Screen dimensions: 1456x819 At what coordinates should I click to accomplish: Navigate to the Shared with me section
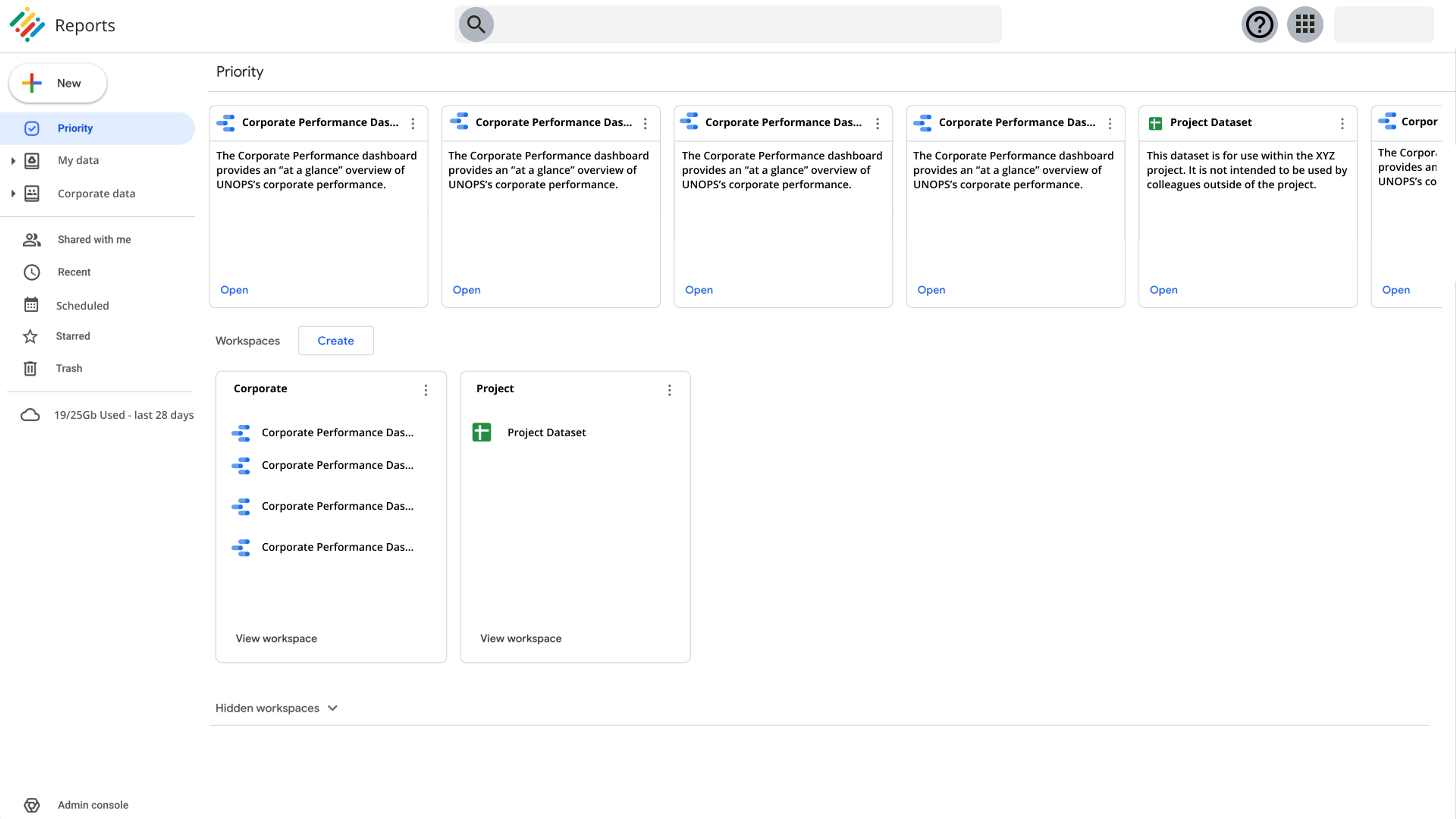94,239
